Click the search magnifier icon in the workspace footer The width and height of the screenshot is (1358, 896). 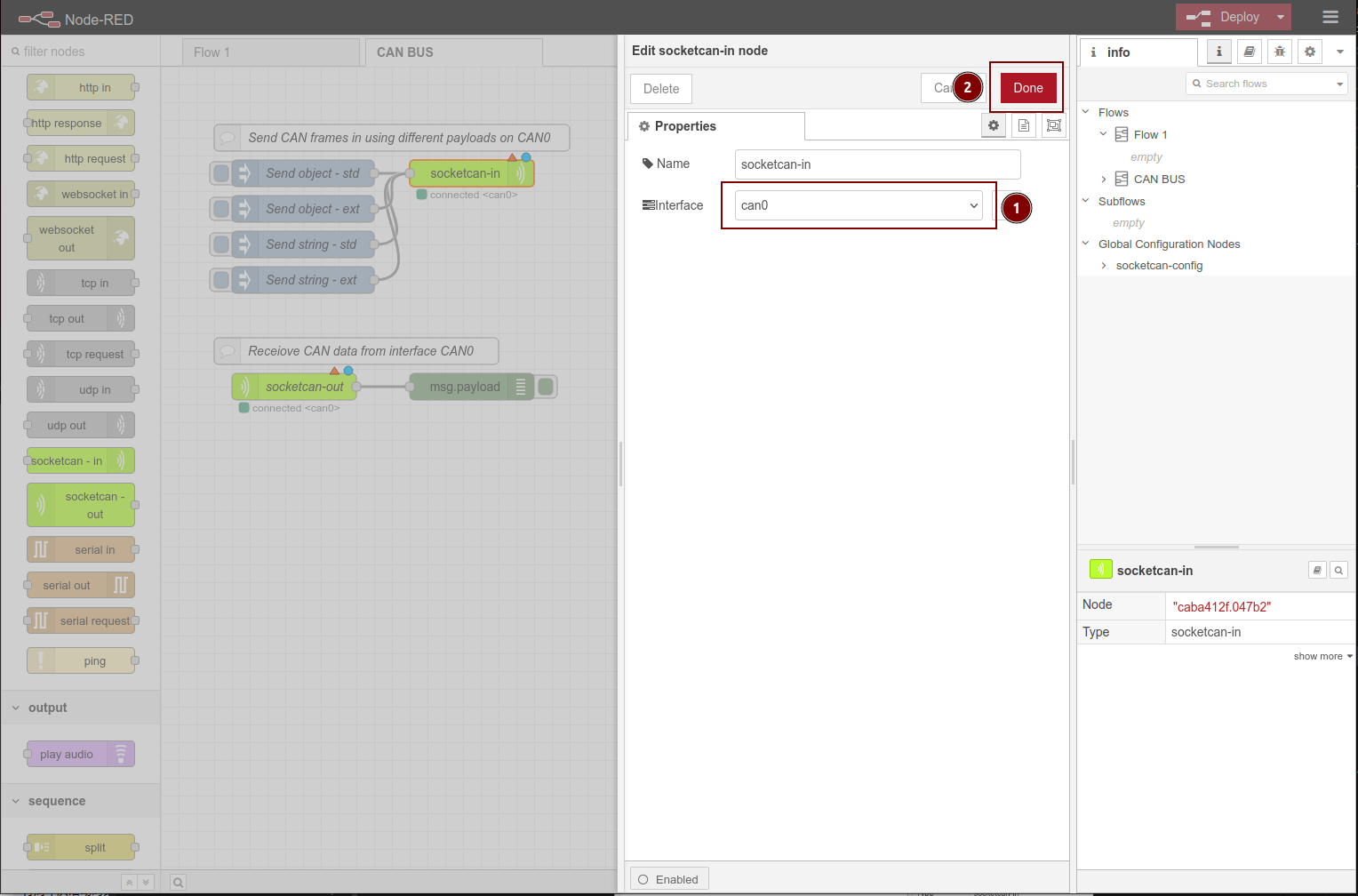pyautogui.click(x=179, y=882)
